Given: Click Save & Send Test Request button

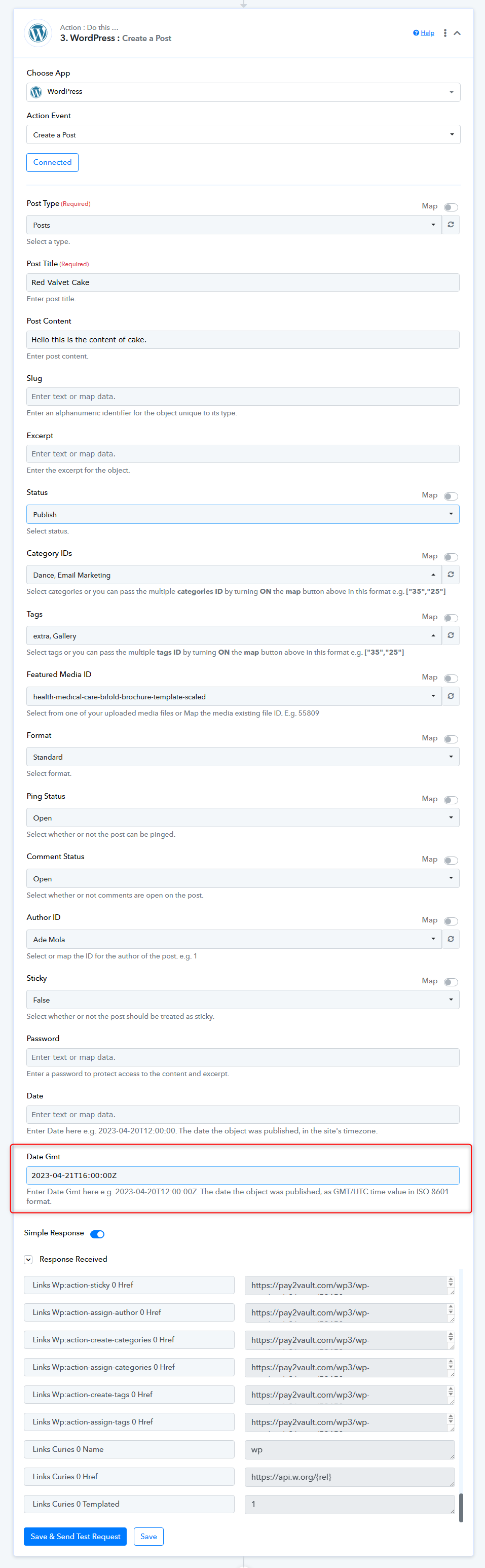Looking at the screenshot, I should pyautogui.click(x=76, y=1537).
